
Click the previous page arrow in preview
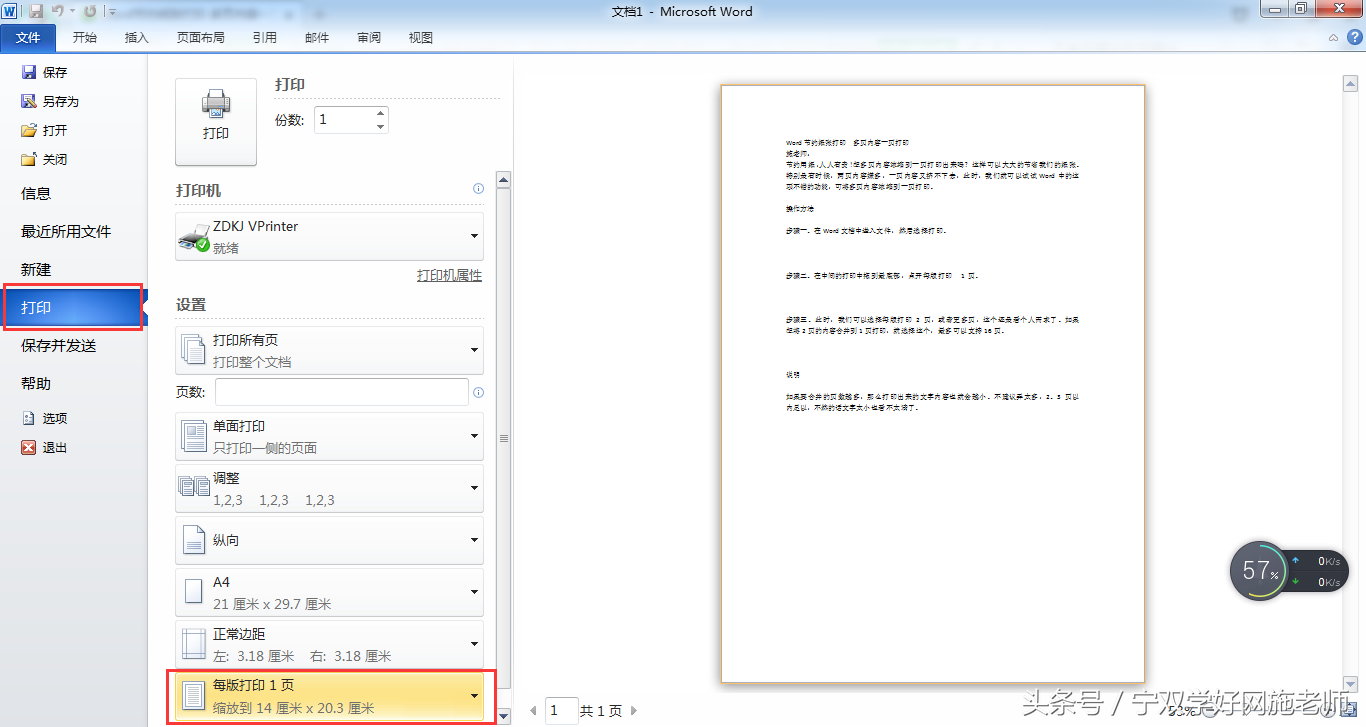[x=533, y=711]
